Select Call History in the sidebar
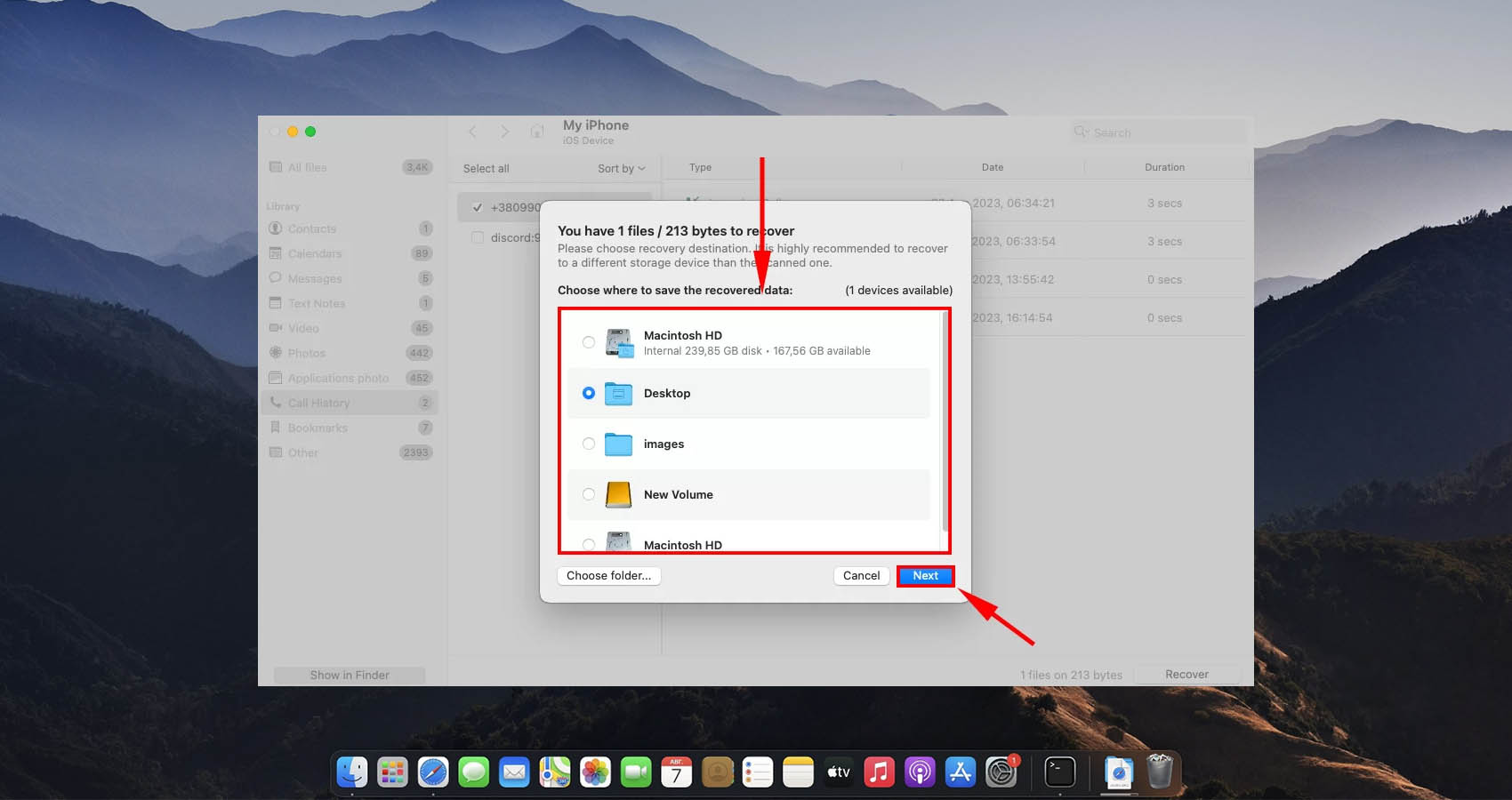Viewport: 1512px width, 800px height. click(318, 403)
